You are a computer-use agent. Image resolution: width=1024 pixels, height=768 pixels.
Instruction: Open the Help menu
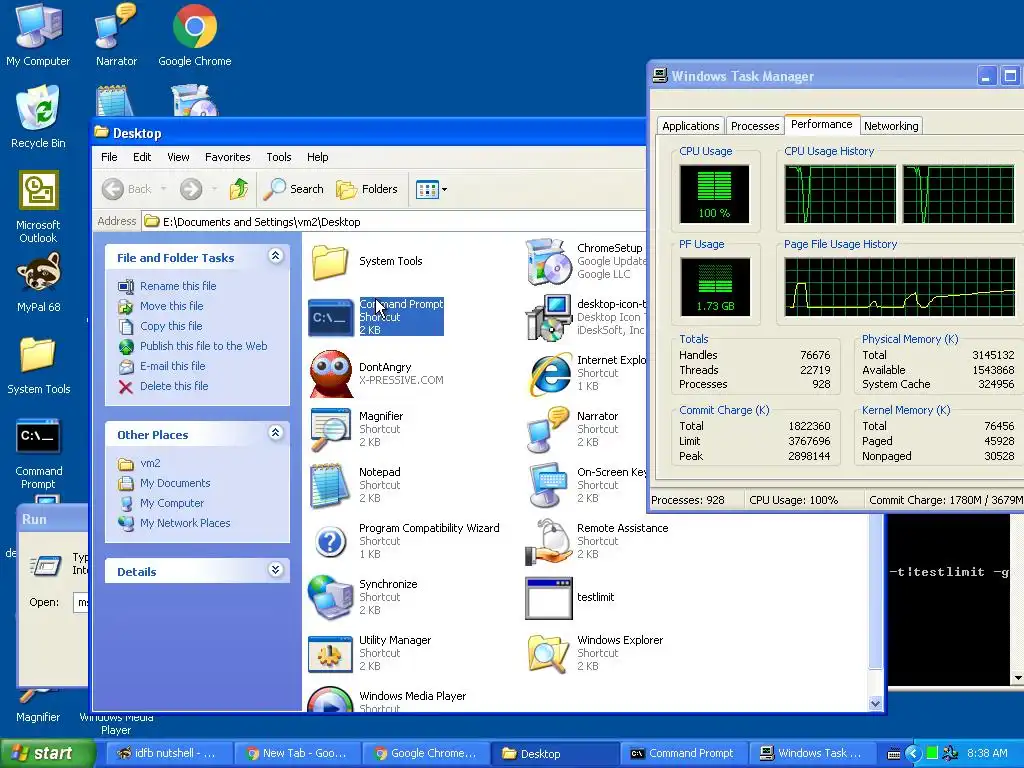[x=317, y=157]
